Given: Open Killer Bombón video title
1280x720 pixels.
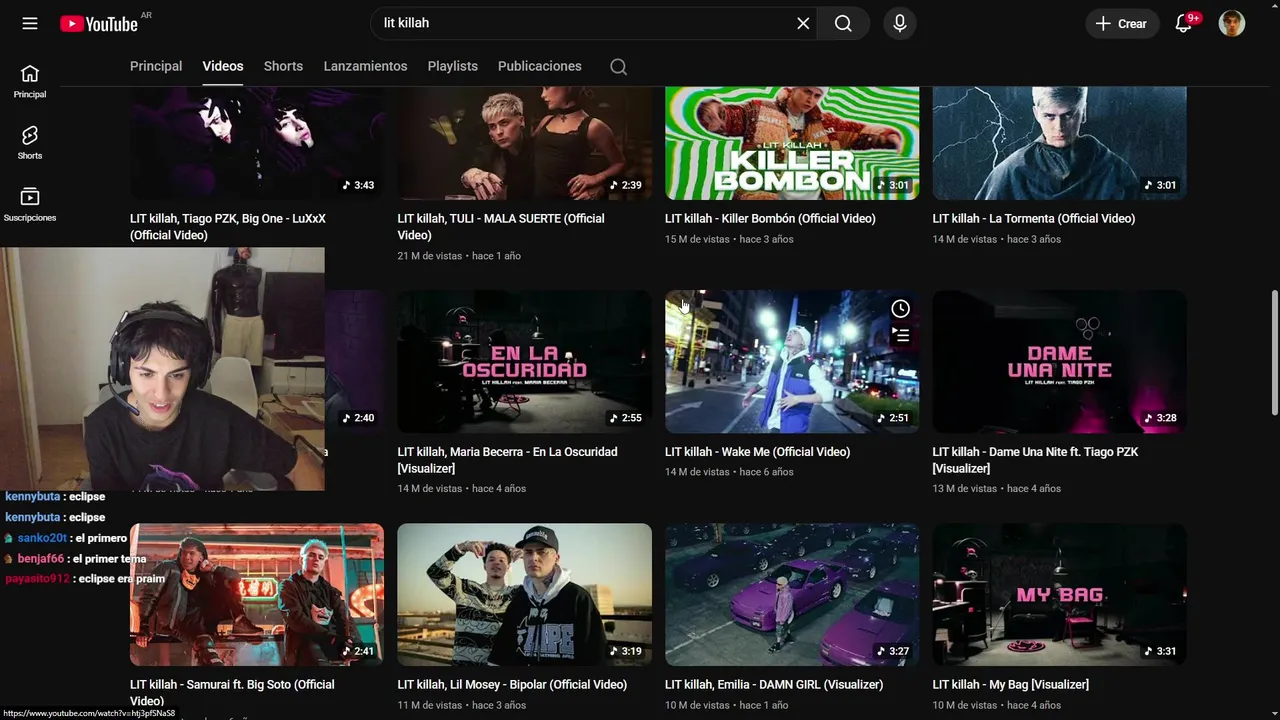Looking at the screenshot, I should point(770,218).
